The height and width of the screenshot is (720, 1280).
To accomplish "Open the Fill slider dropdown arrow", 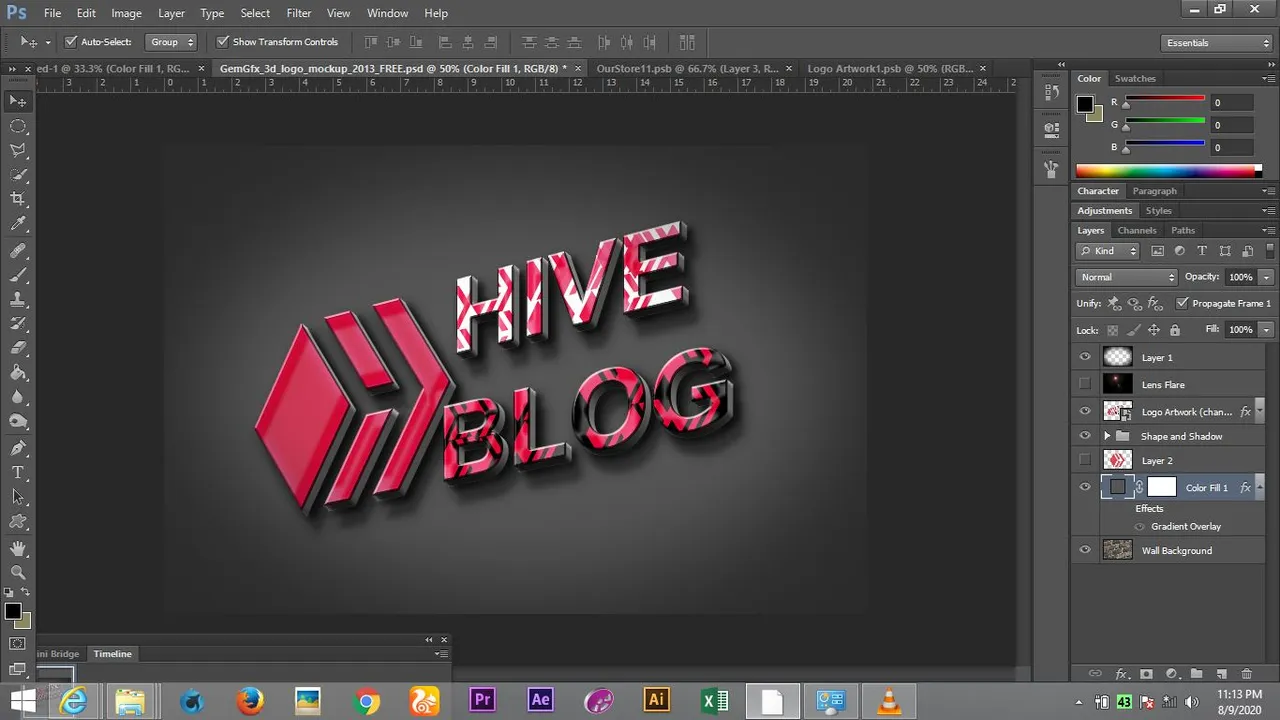I will [1266, 329].
